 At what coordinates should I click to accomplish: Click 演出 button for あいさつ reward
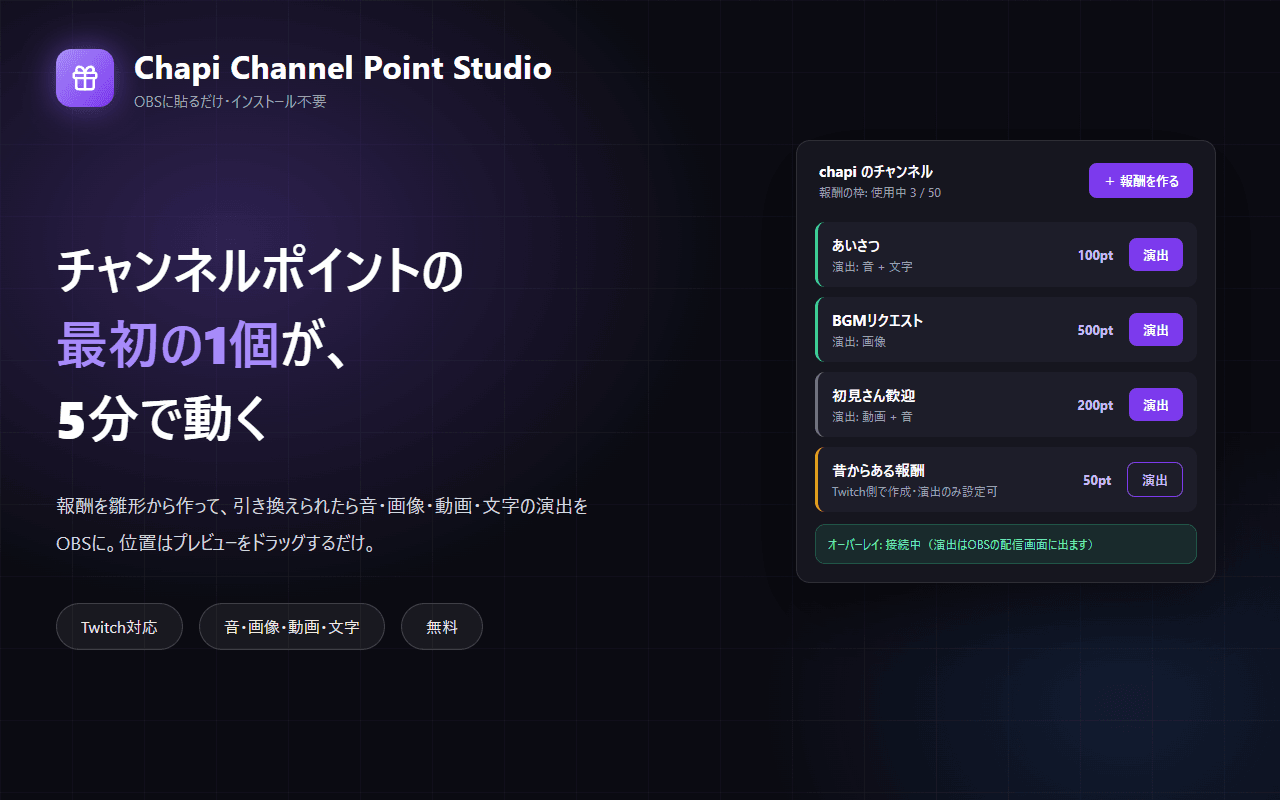click(1156, 255)
